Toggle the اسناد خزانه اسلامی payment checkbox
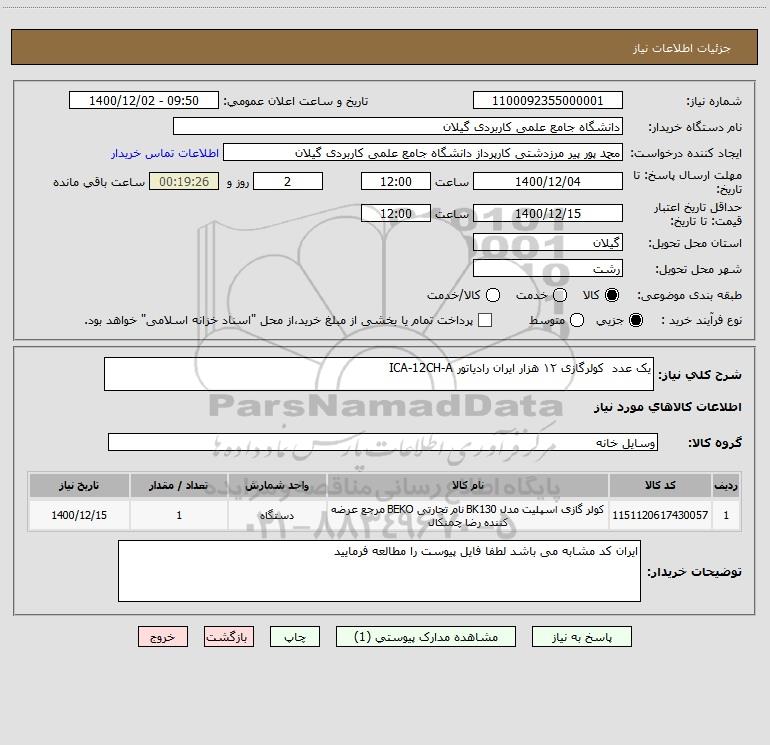This screenshot has height=745, width=770. point(485,320)
